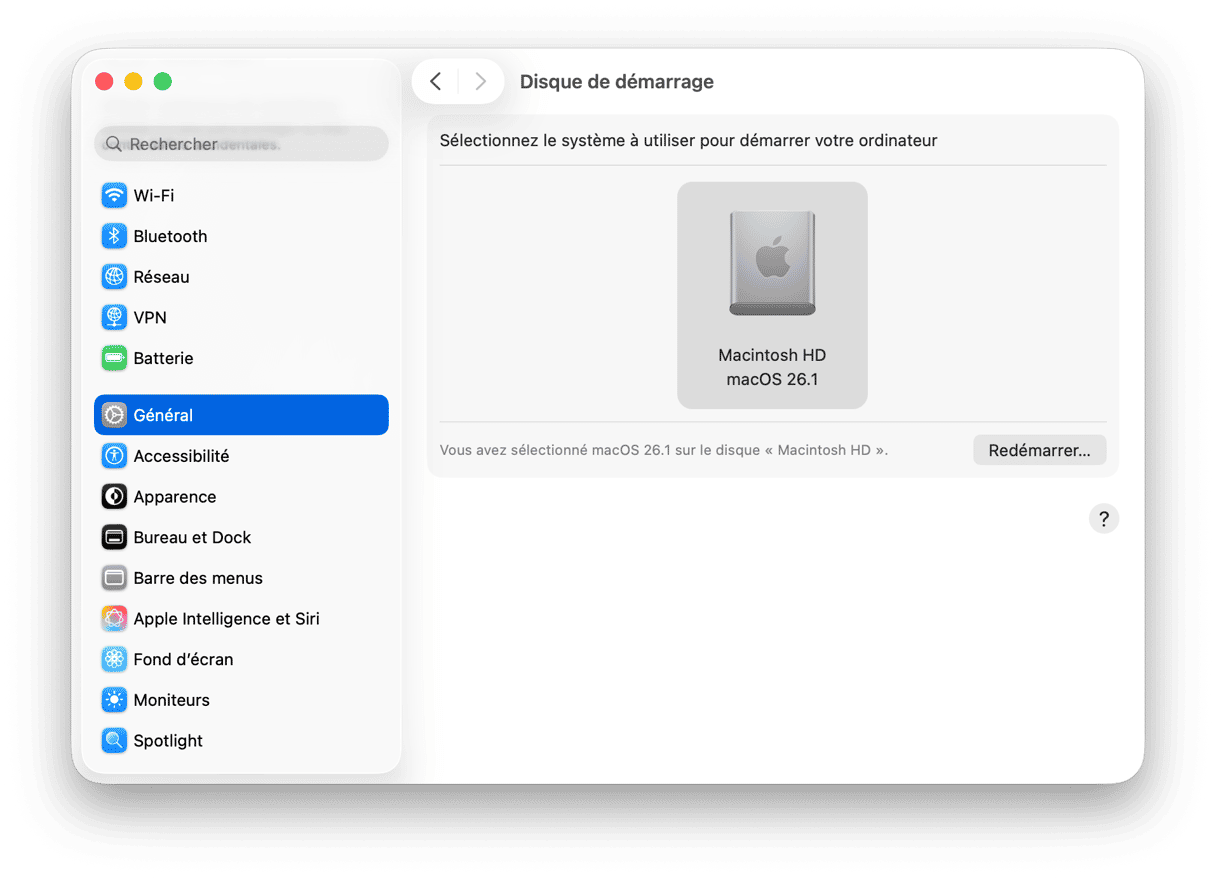Open Accessibilité via its icon

114,456
